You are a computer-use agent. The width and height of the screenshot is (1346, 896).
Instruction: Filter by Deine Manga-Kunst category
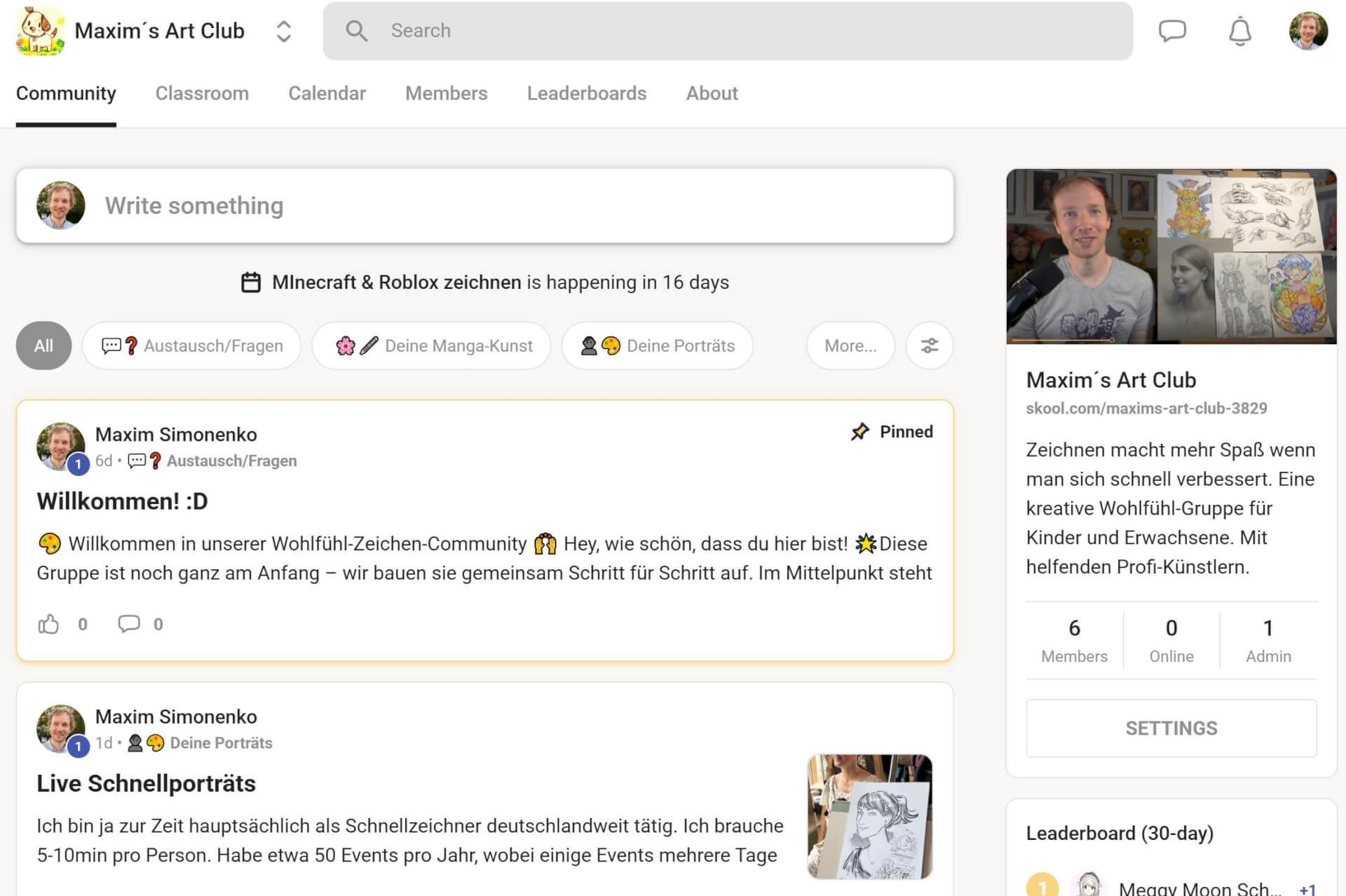pyautogui.click(x=431, y=346)
